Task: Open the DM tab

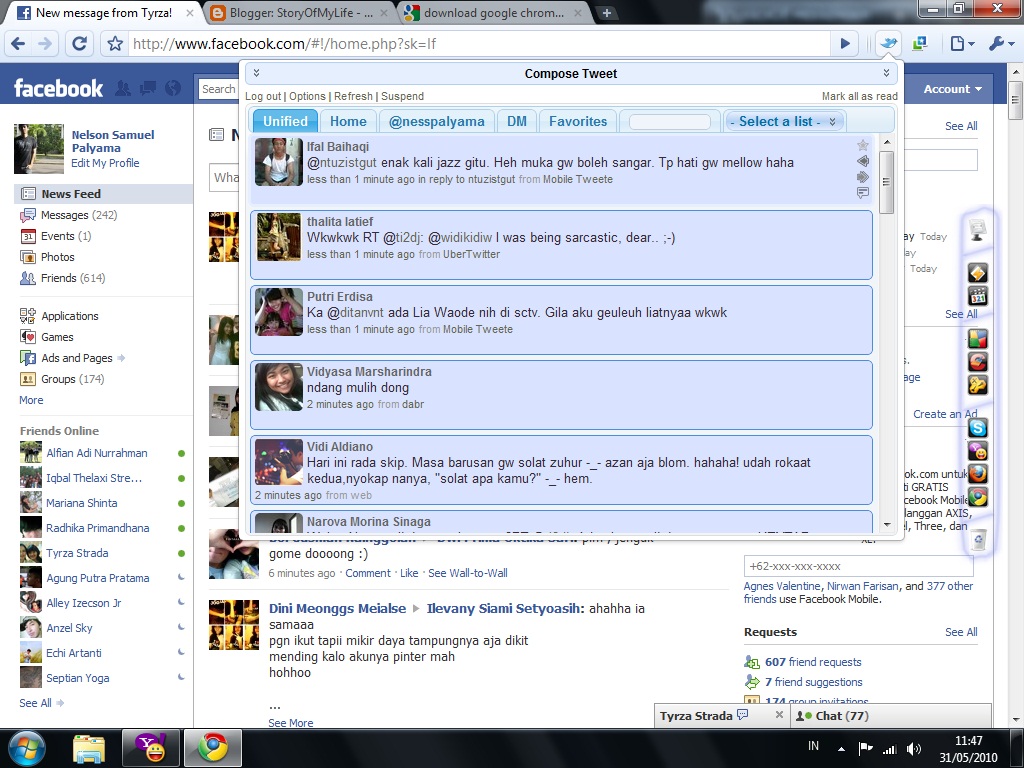Action: pyautogui.click(x=517, y=121)
